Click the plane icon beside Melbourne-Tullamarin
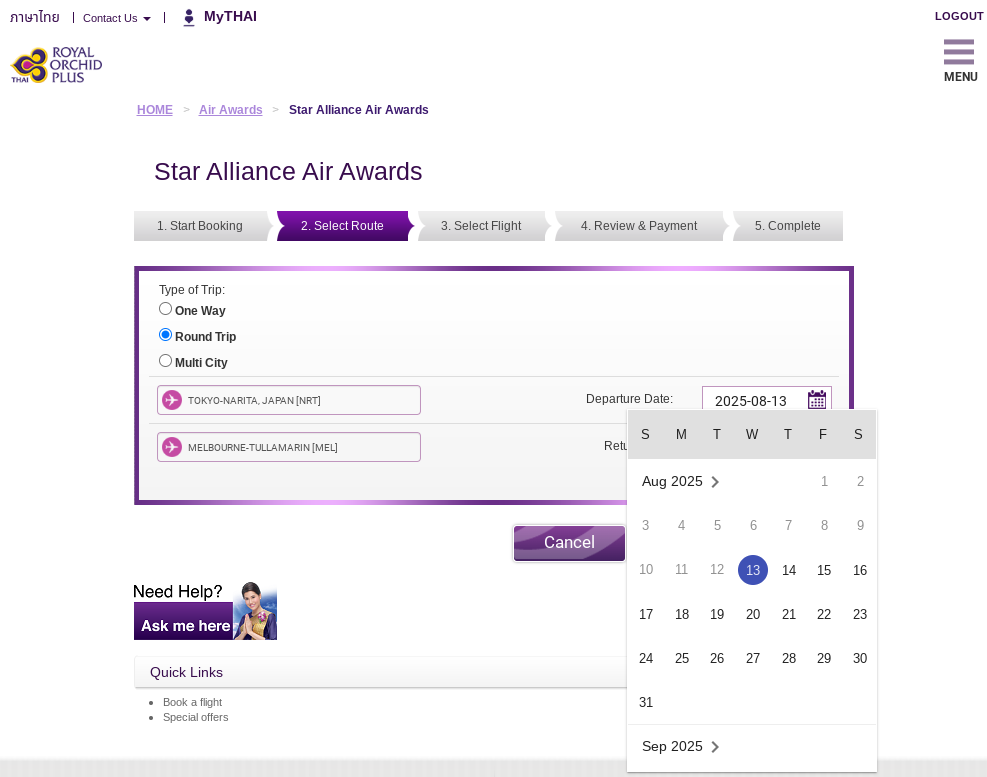987x777 pixels. coord(172,447)
